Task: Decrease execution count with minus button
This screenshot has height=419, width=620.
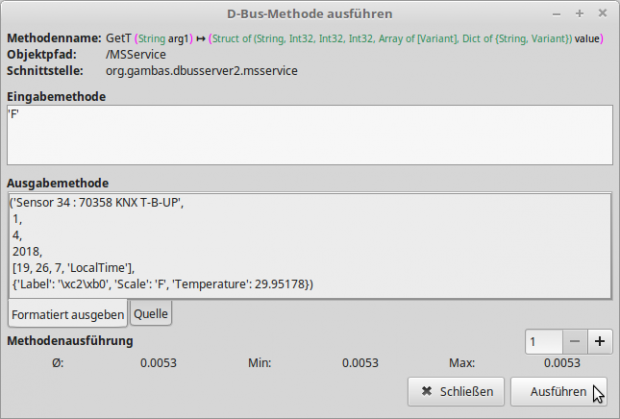Action: pos(574,341)
